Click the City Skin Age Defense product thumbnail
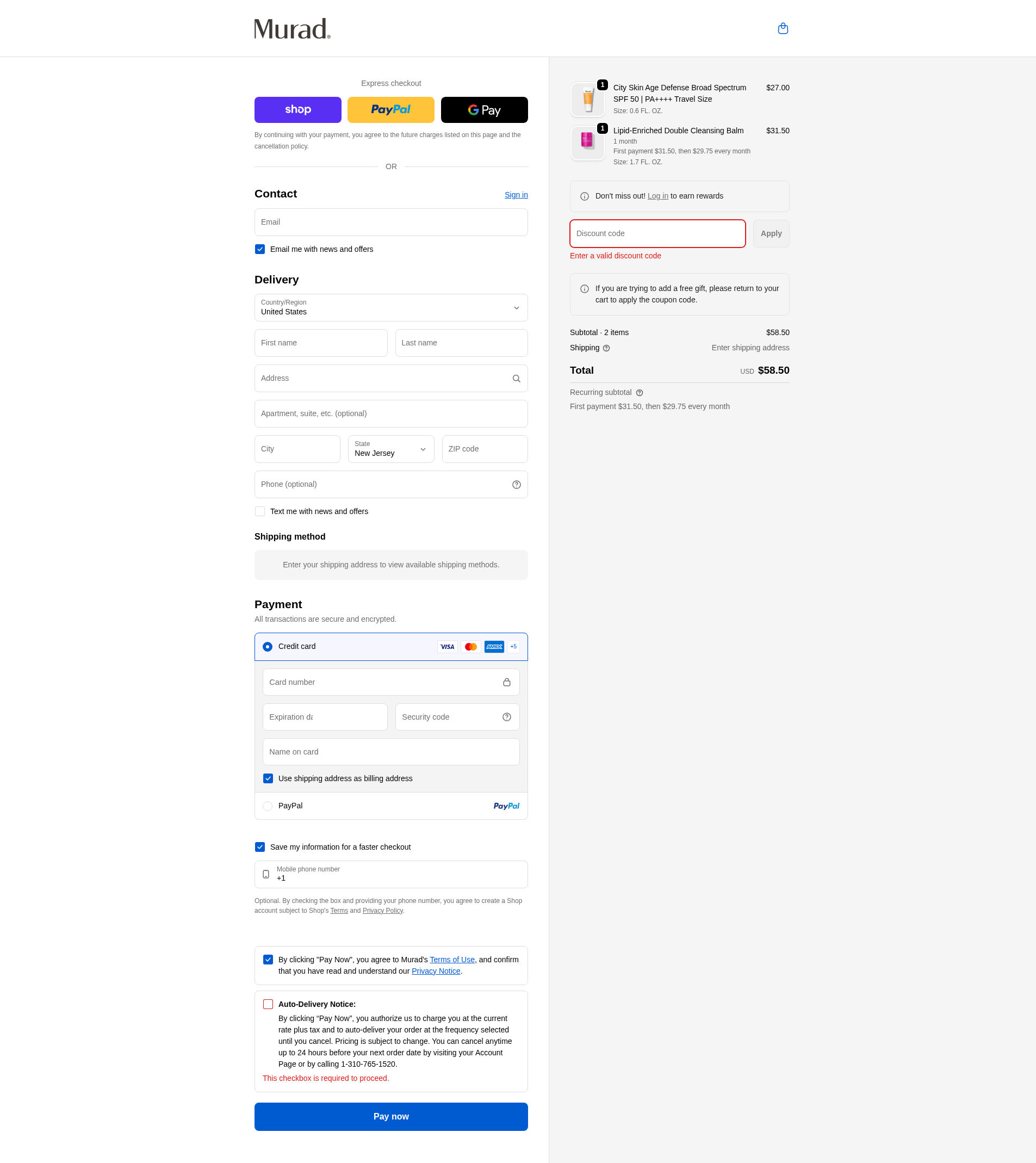This screenshot has height=1163, width=1036. [x=587, y=100]
